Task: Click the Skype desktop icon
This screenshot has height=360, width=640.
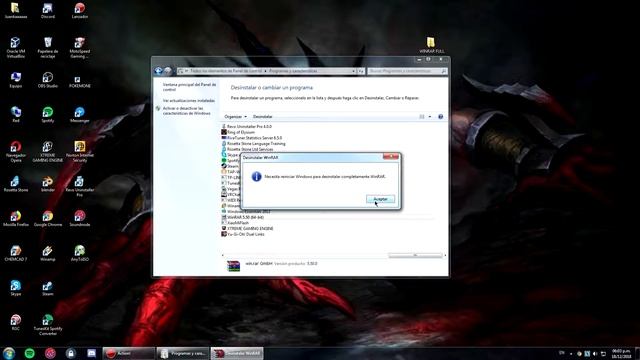Action: 16,288
